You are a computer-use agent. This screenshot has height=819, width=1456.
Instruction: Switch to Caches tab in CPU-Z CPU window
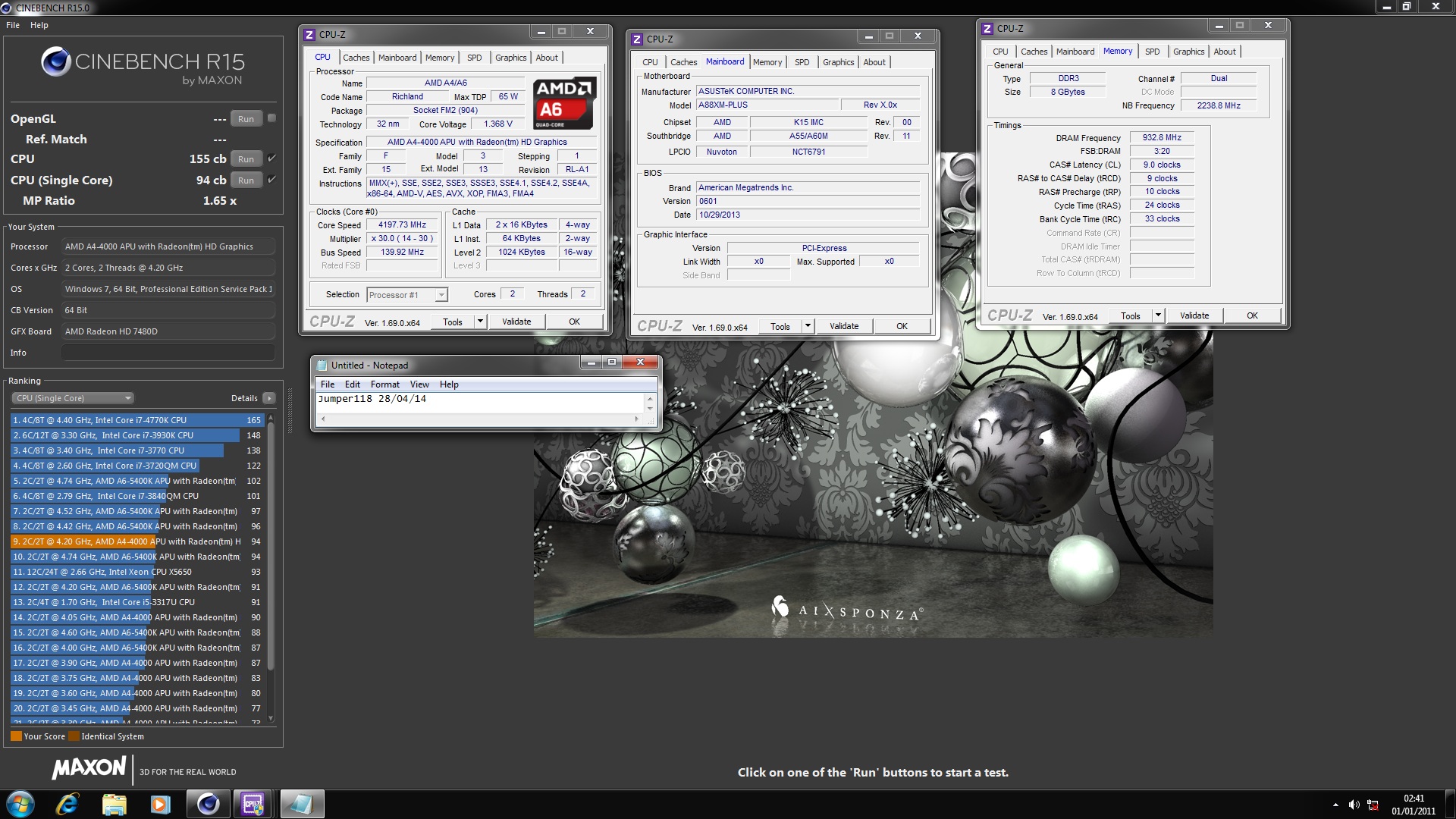356,58
